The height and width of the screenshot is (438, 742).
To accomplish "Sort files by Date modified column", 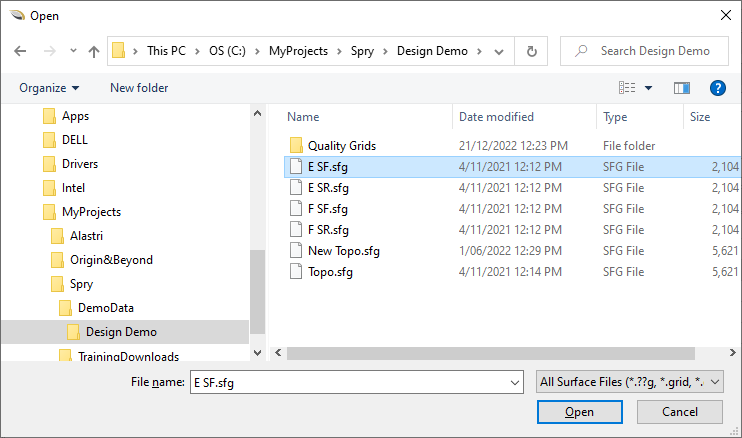I will [x=496, y=117].
